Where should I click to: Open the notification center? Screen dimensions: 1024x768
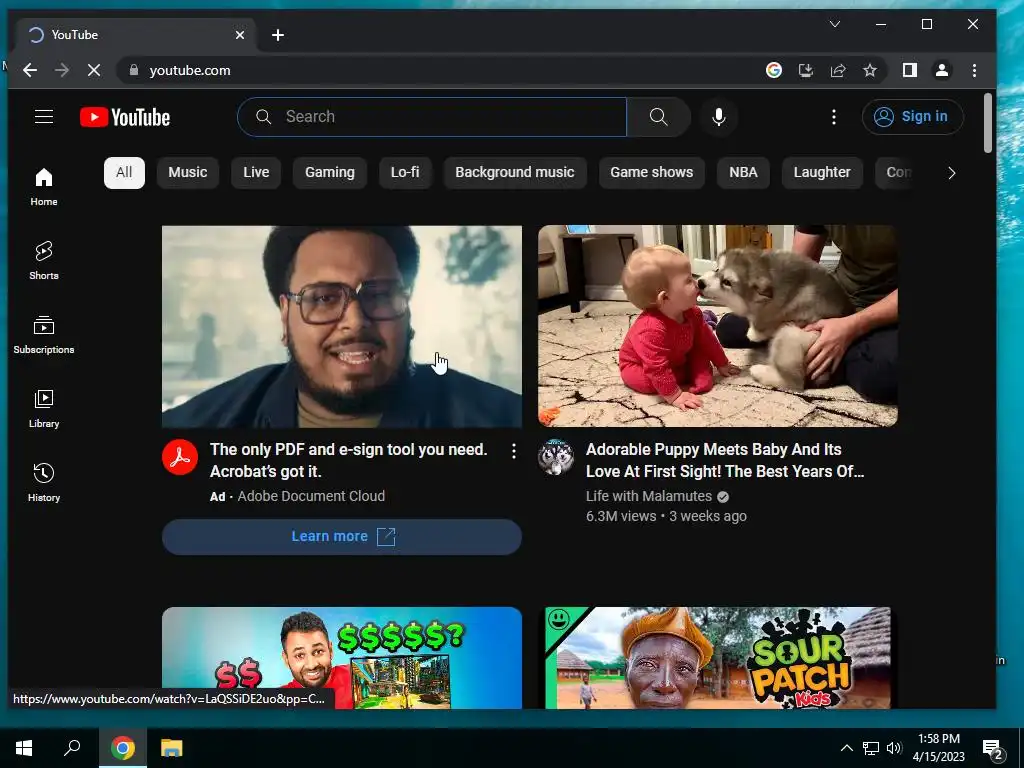(x=993, y=749)
